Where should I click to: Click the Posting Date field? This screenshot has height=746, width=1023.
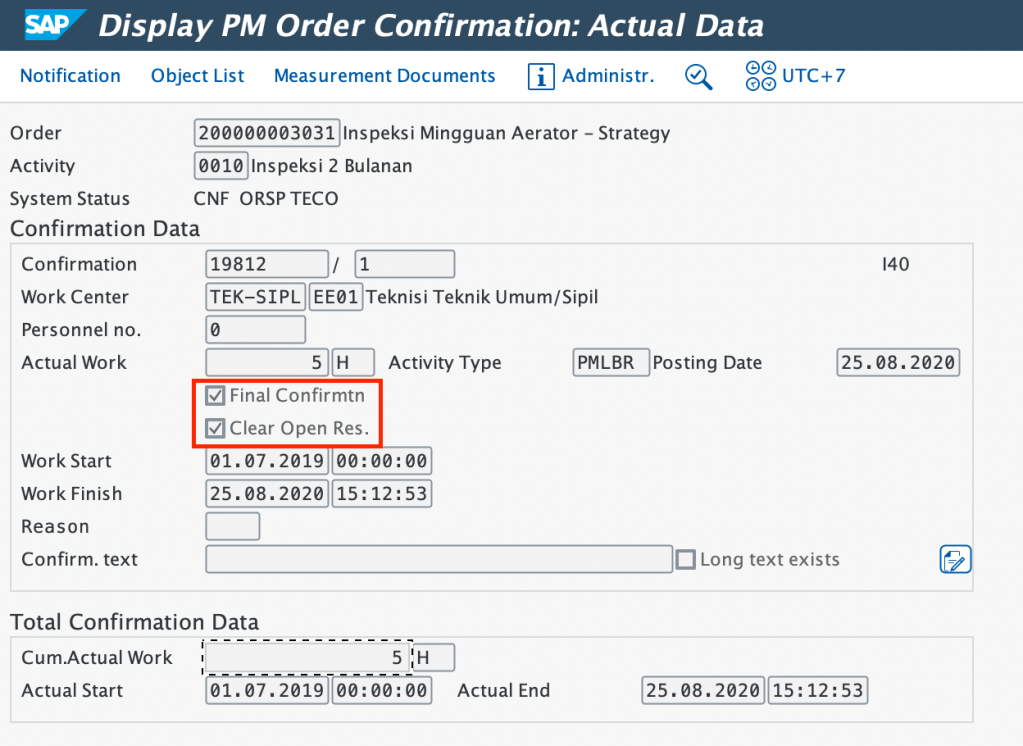pyautogui.click(x=897, y=363)
